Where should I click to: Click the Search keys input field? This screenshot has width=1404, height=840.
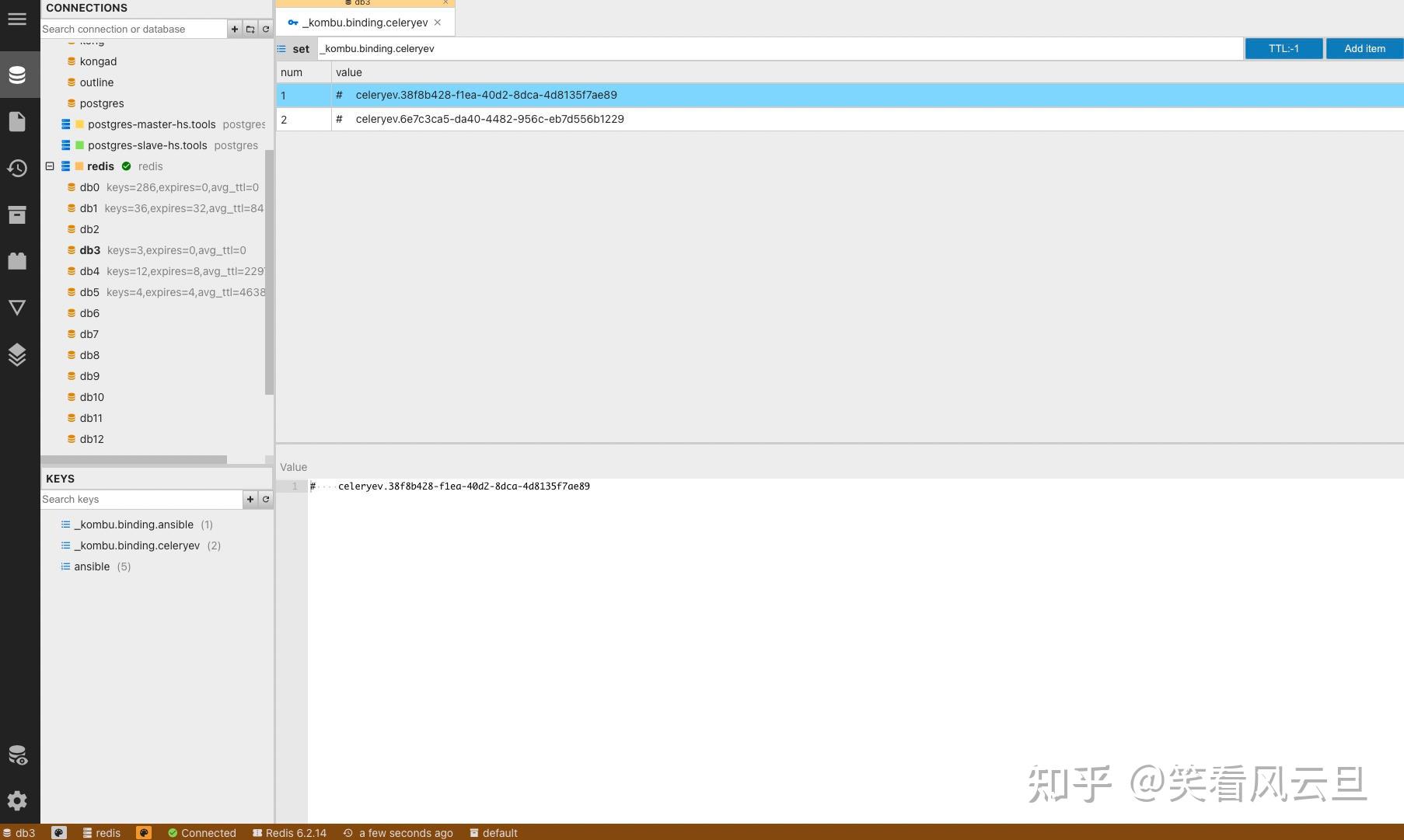(x=141, y=499)
